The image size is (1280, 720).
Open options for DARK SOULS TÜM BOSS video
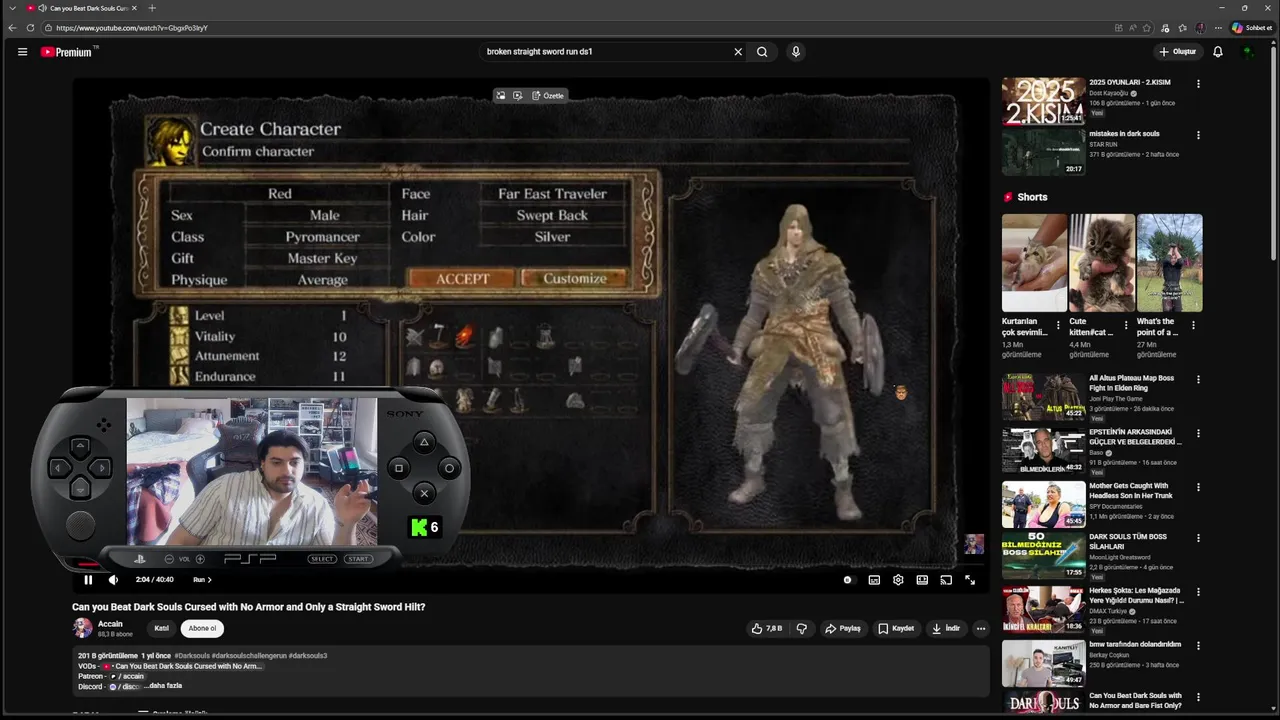(1198, 538)
